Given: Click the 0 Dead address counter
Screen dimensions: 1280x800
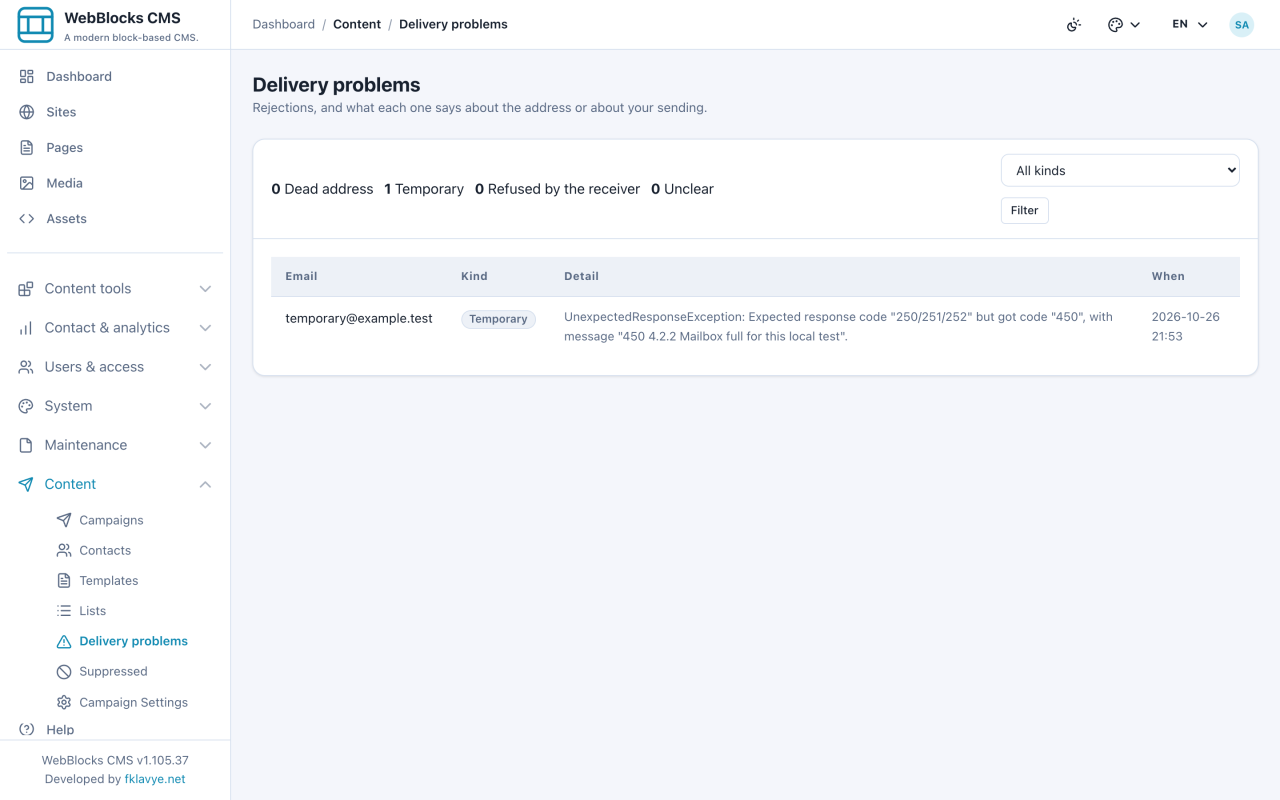Looking at the screenshot, I should (x=322, y=189).
